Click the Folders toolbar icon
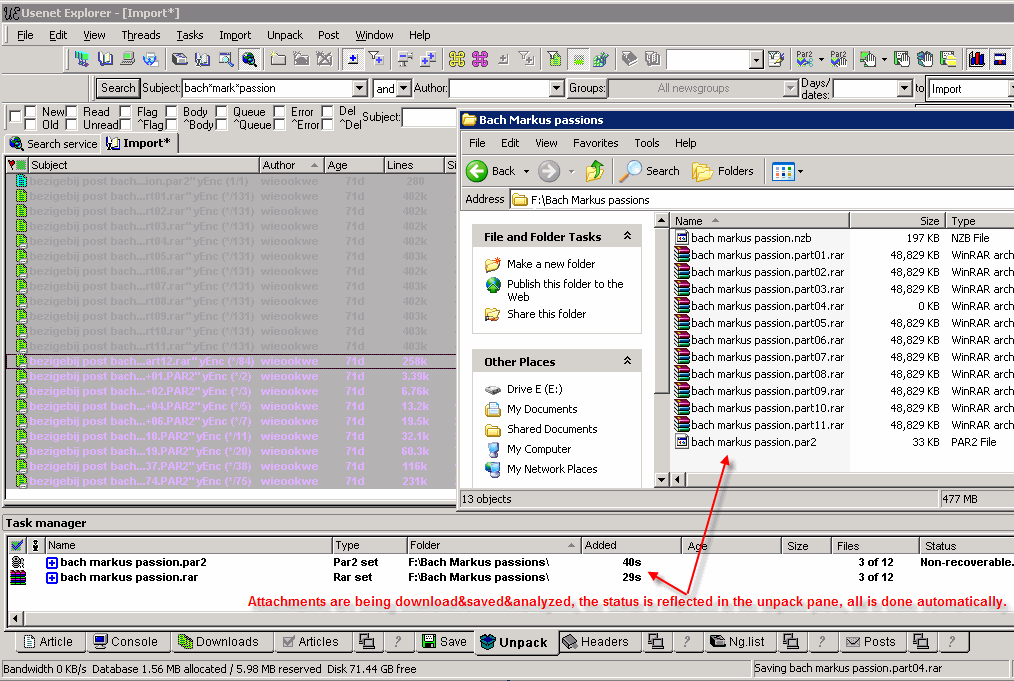 703,171
